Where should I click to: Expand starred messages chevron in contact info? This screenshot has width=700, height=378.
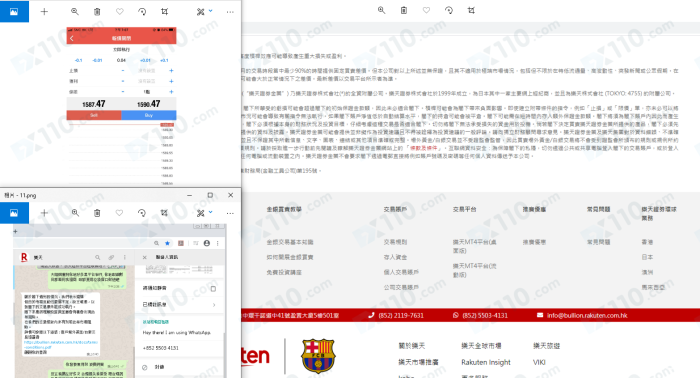coord(214,305)
